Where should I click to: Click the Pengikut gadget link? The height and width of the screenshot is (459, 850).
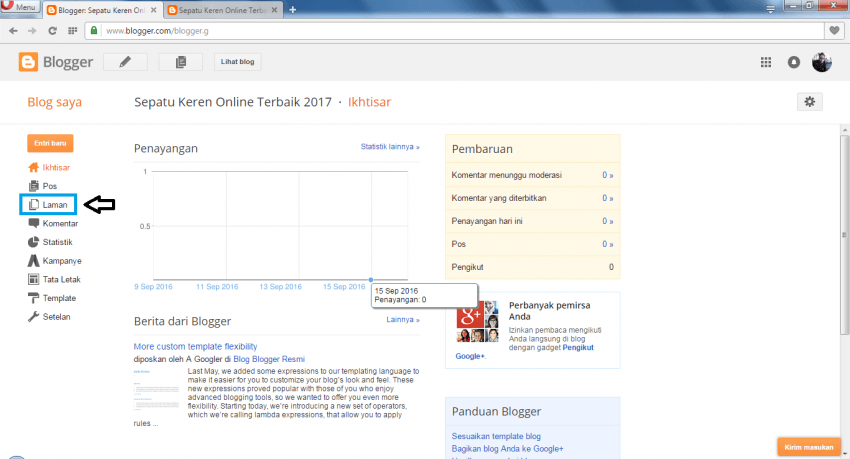[578, 347]
